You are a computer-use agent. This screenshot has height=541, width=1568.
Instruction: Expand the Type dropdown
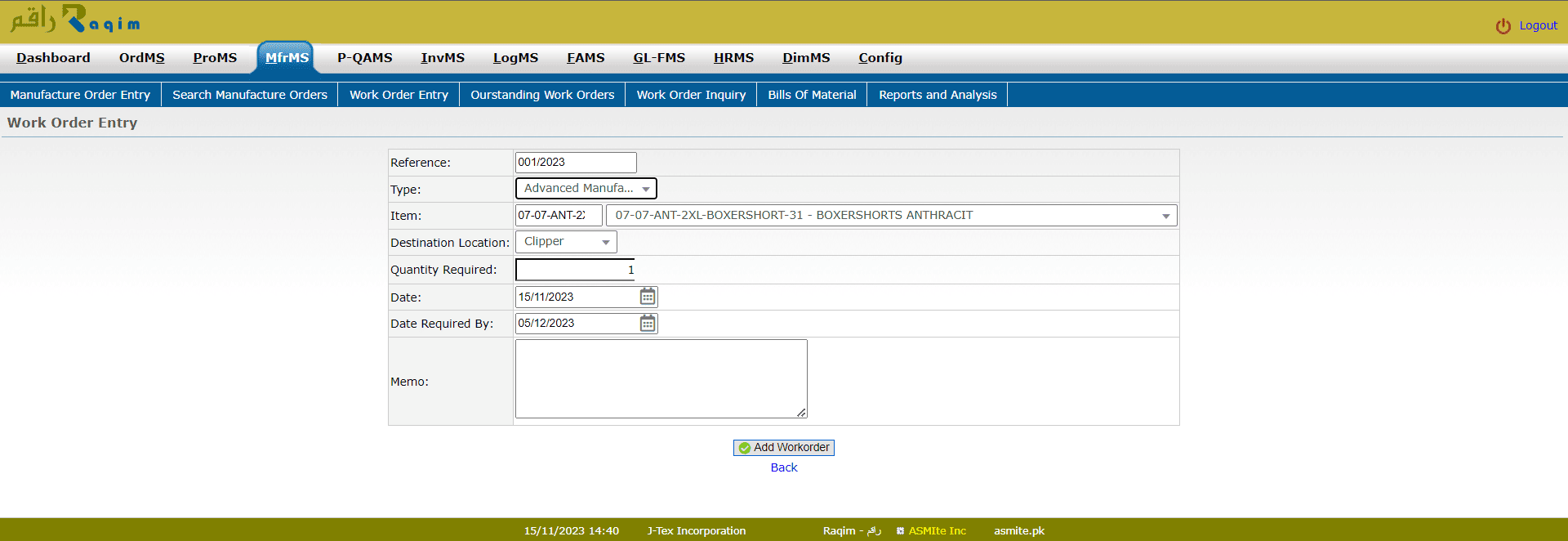click(586, 189)
